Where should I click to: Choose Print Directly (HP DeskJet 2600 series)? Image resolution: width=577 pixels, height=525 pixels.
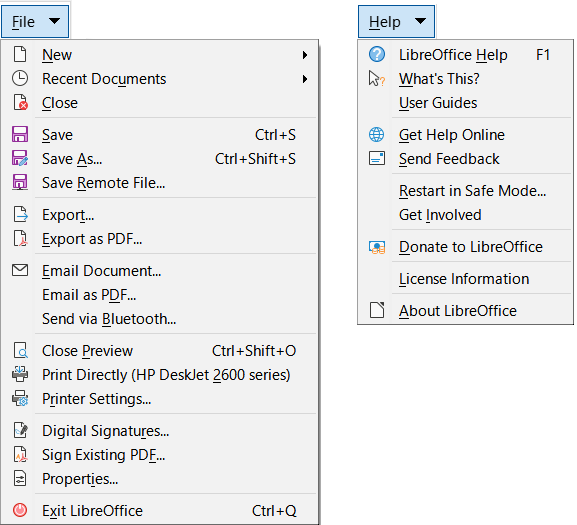click(159, 374)
